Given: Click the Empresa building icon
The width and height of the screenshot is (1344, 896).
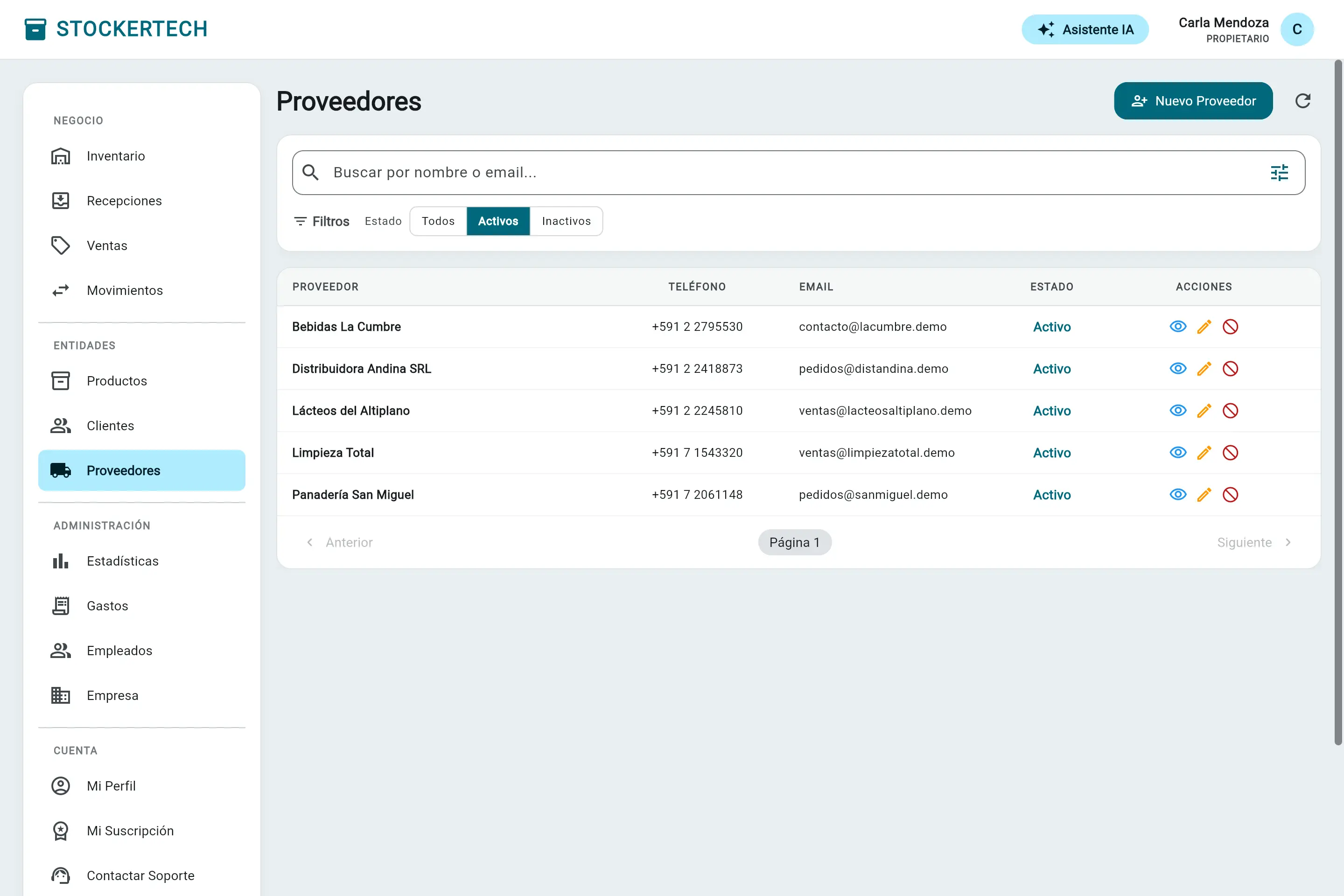Looking at the screenshot, I should coord(61,695).
